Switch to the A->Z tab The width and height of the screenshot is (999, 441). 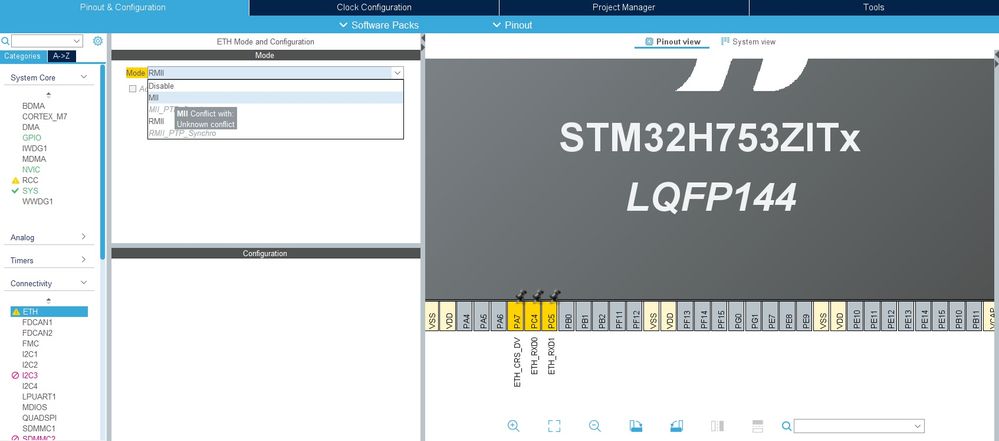pos(62,56)
